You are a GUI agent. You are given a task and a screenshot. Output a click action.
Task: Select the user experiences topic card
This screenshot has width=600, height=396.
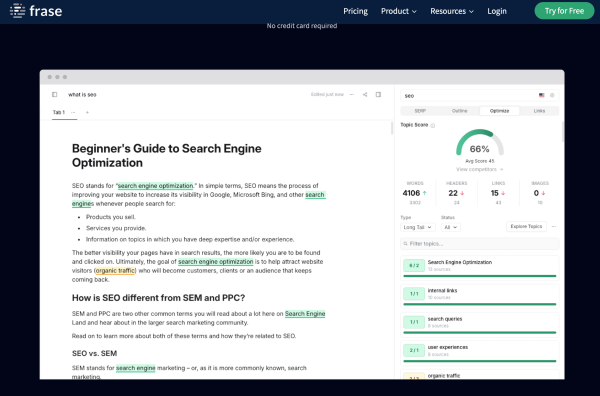click(x=480, y=352)
